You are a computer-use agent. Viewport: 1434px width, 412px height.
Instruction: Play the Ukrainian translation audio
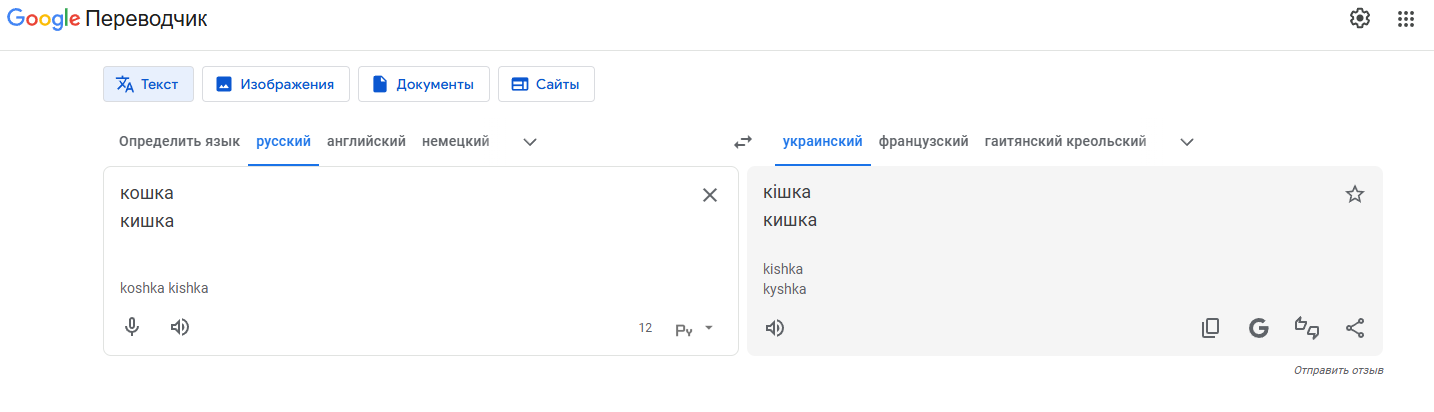point(774,328)
